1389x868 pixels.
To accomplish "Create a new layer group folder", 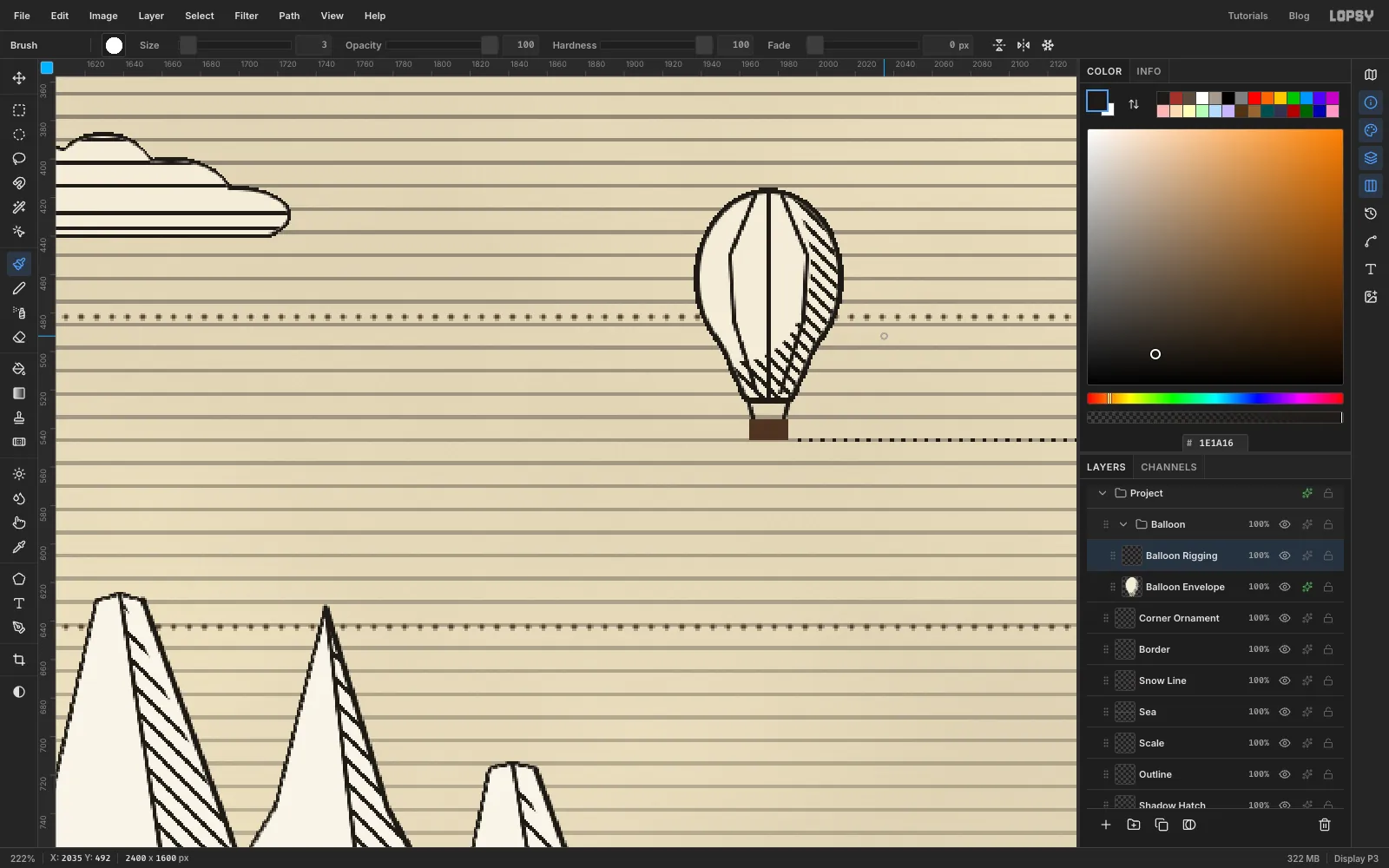I will tap(1134, 825).
